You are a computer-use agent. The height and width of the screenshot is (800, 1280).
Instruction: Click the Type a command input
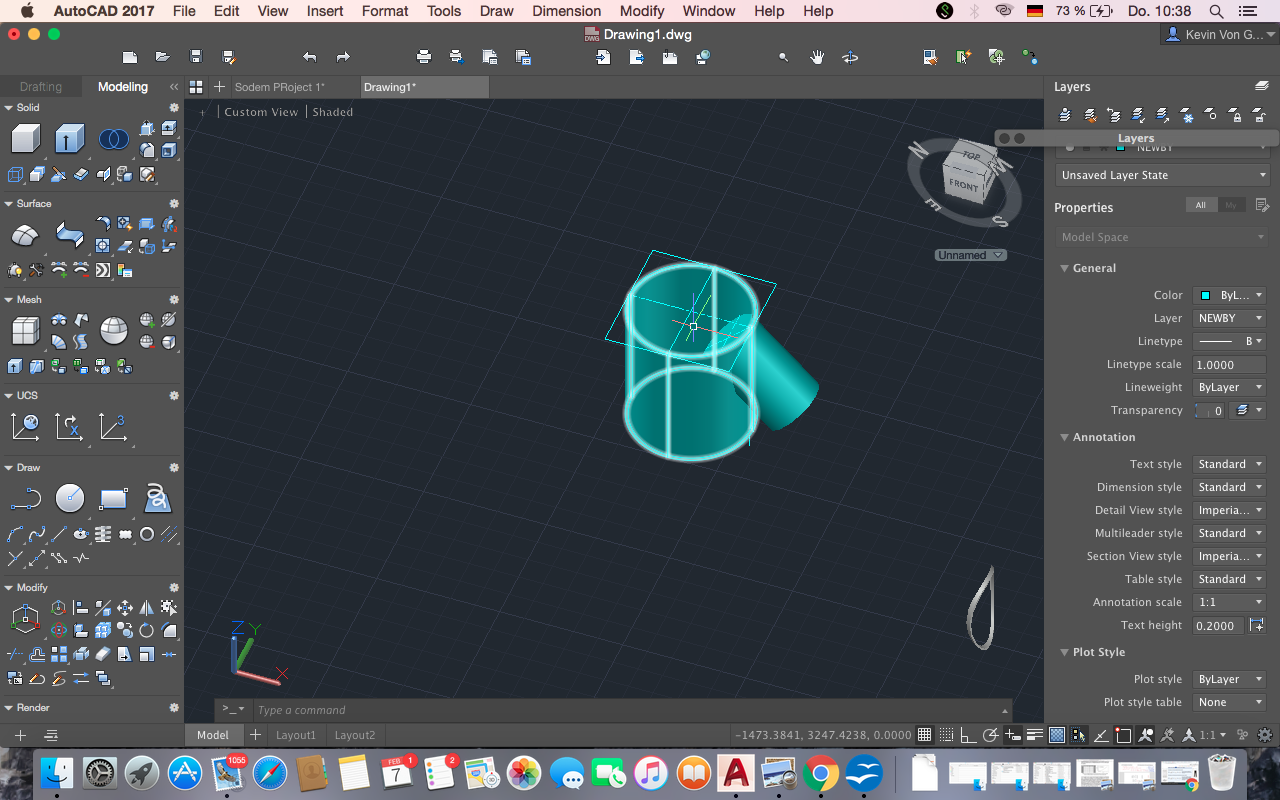pyautogui.click(x=630, y=710)
